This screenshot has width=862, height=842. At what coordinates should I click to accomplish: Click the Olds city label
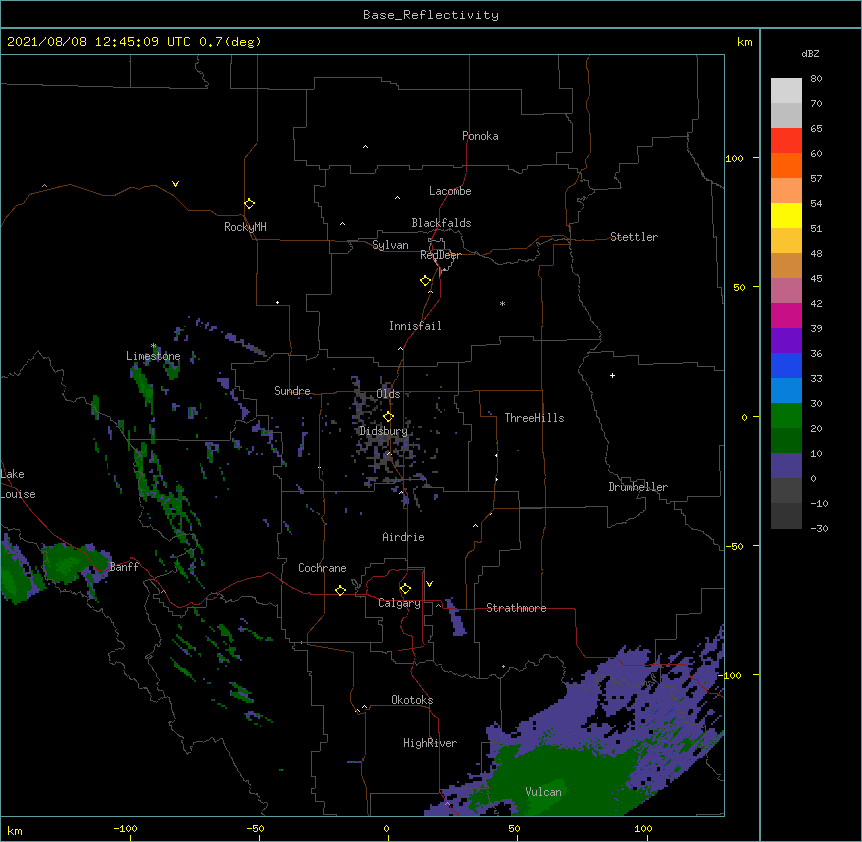point(388,394)
